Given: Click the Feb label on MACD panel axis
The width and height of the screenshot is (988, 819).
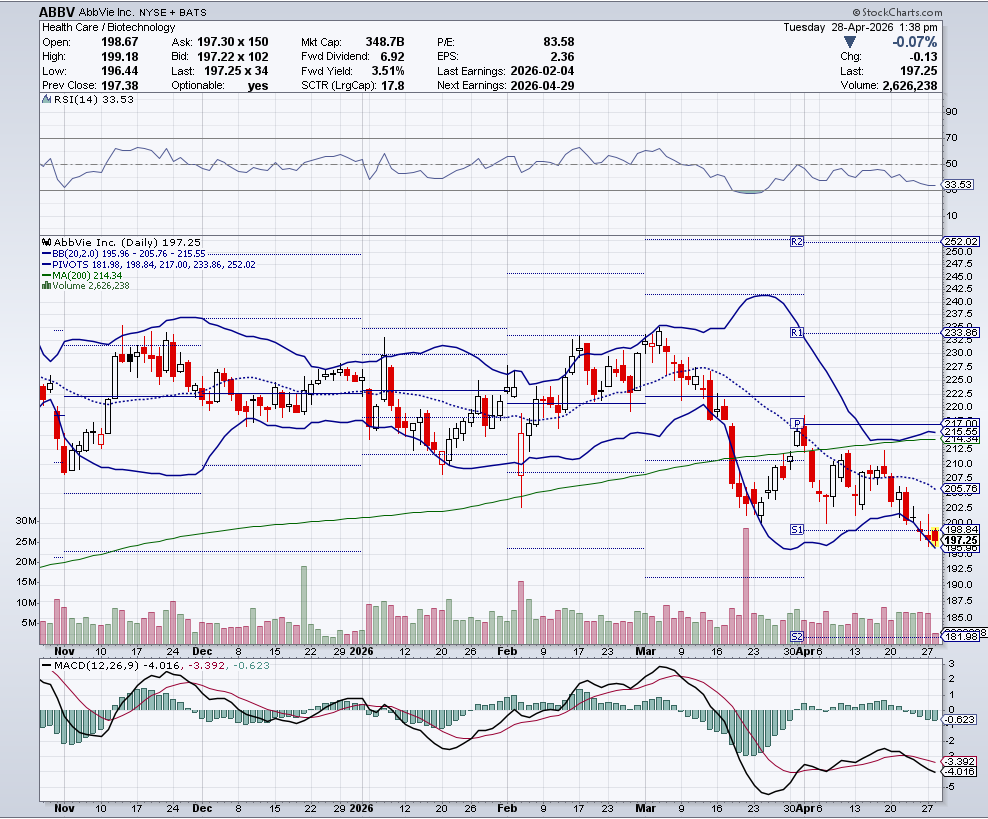Looking at the screenshot, I should point(507,808).
